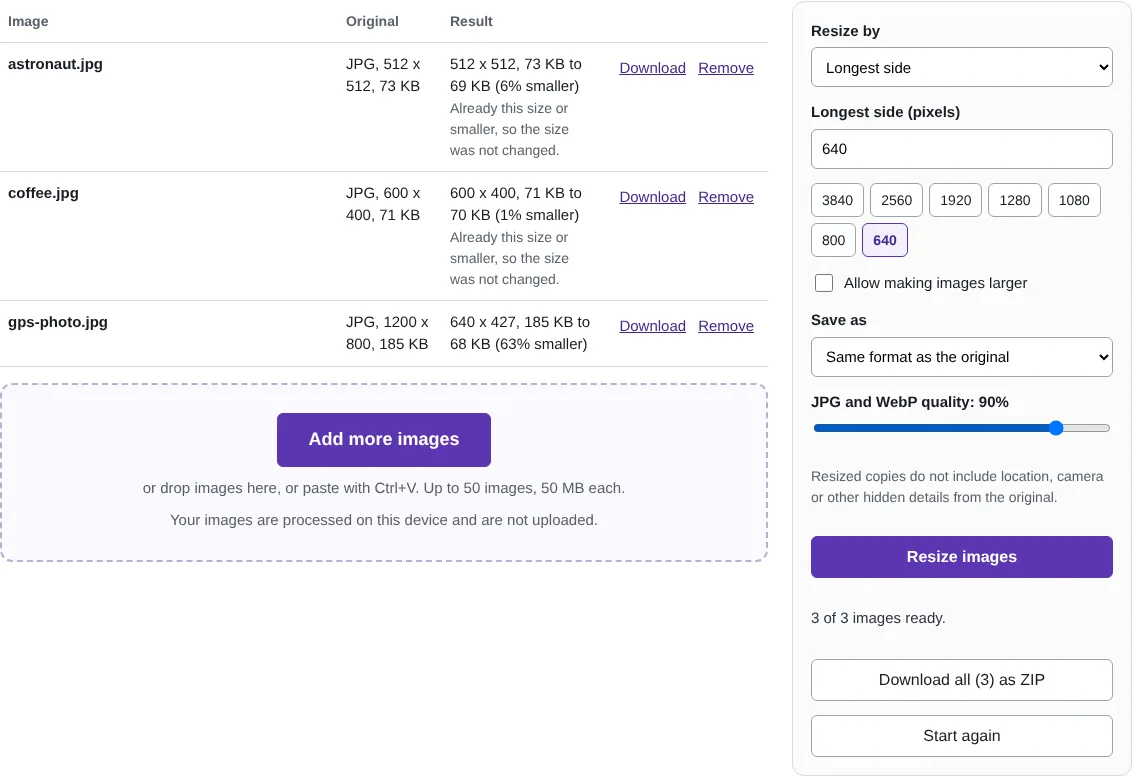Select the gps-photo.jpg file name
This screenshot has width=1132, height=776.
pyautogui.click(x=58, y=323)
